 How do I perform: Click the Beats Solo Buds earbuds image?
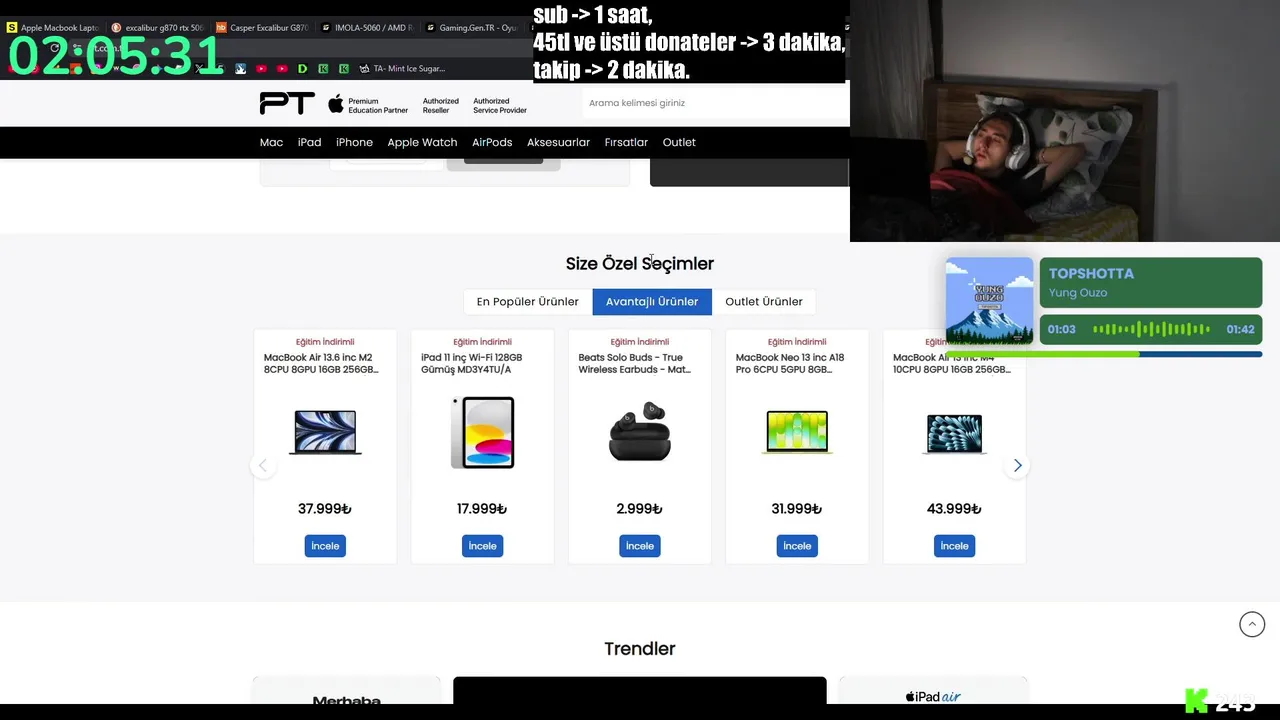[640, 431]
